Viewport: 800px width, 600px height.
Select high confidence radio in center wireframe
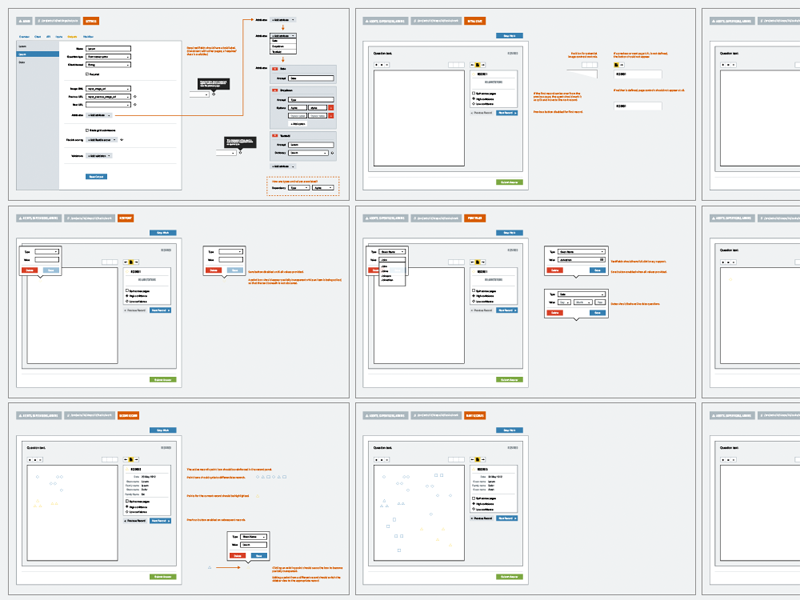tap(473, 296)
